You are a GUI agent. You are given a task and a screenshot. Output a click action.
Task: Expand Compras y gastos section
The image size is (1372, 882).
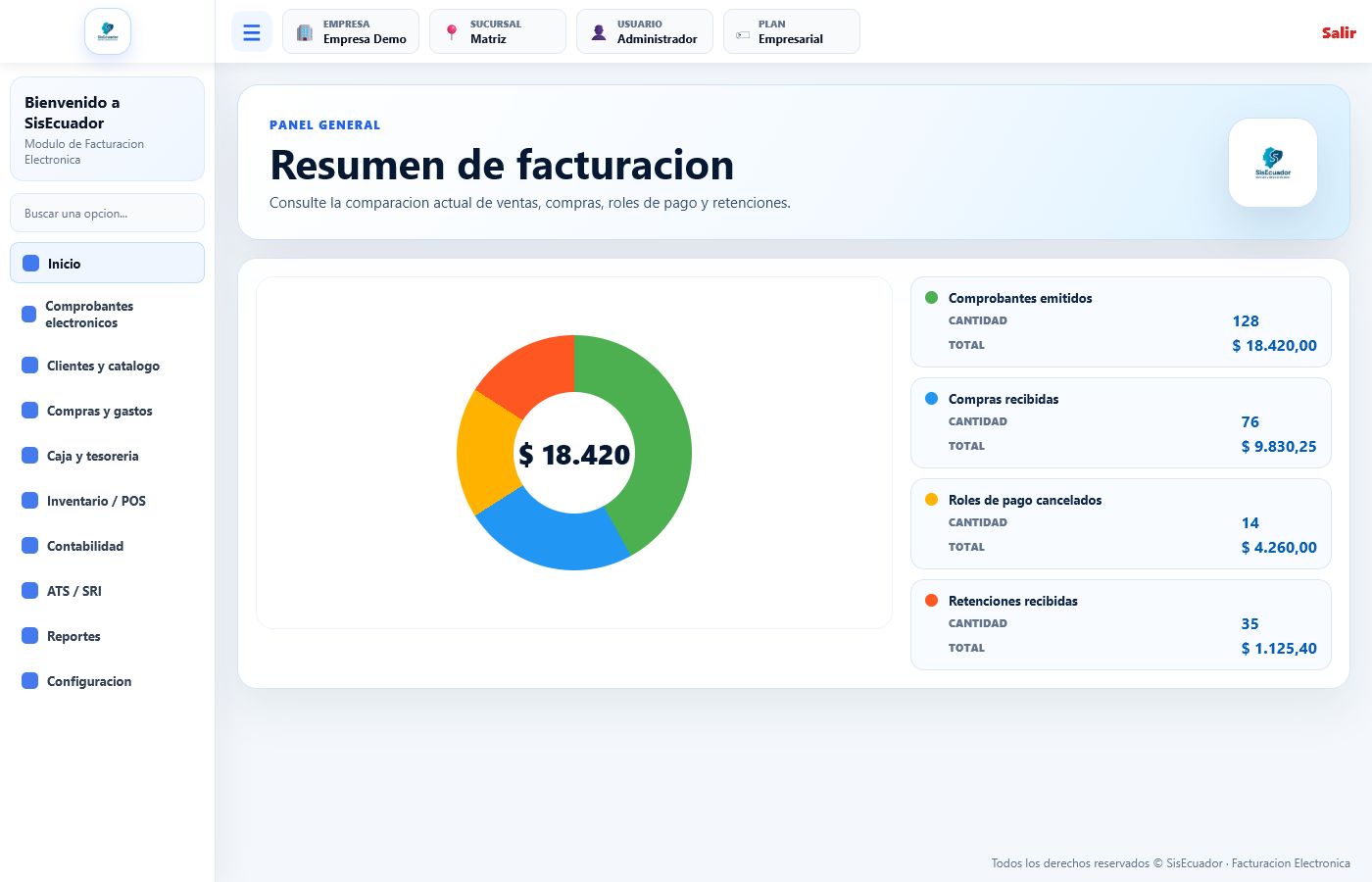[x=107, y=411]
